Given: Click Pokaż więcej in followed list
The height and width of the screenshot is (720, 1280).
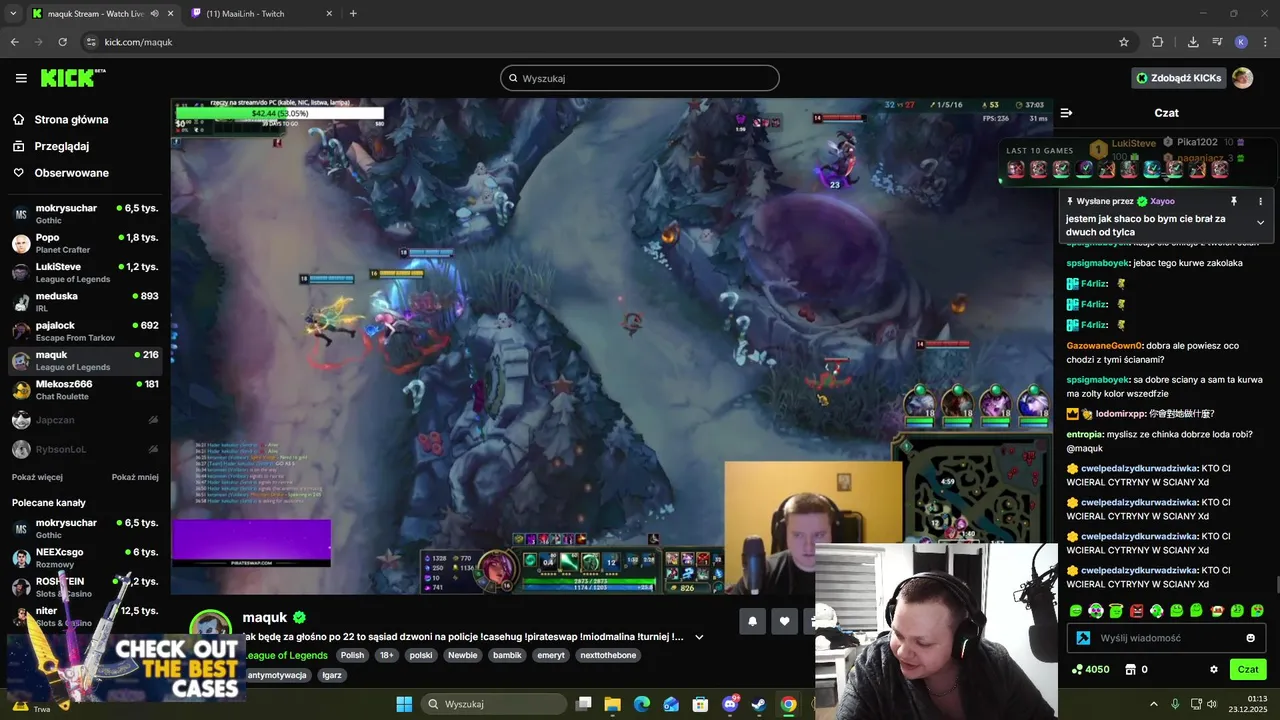Looking at the screenshot, I should coord(37,477).
